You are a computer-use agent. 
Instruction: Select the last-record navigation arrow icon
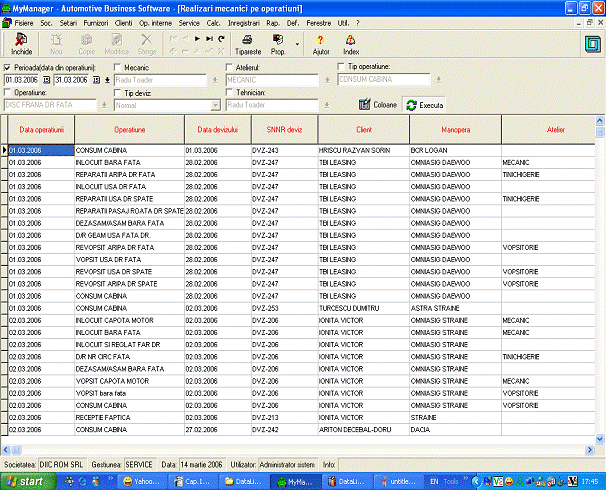(209, 37)
